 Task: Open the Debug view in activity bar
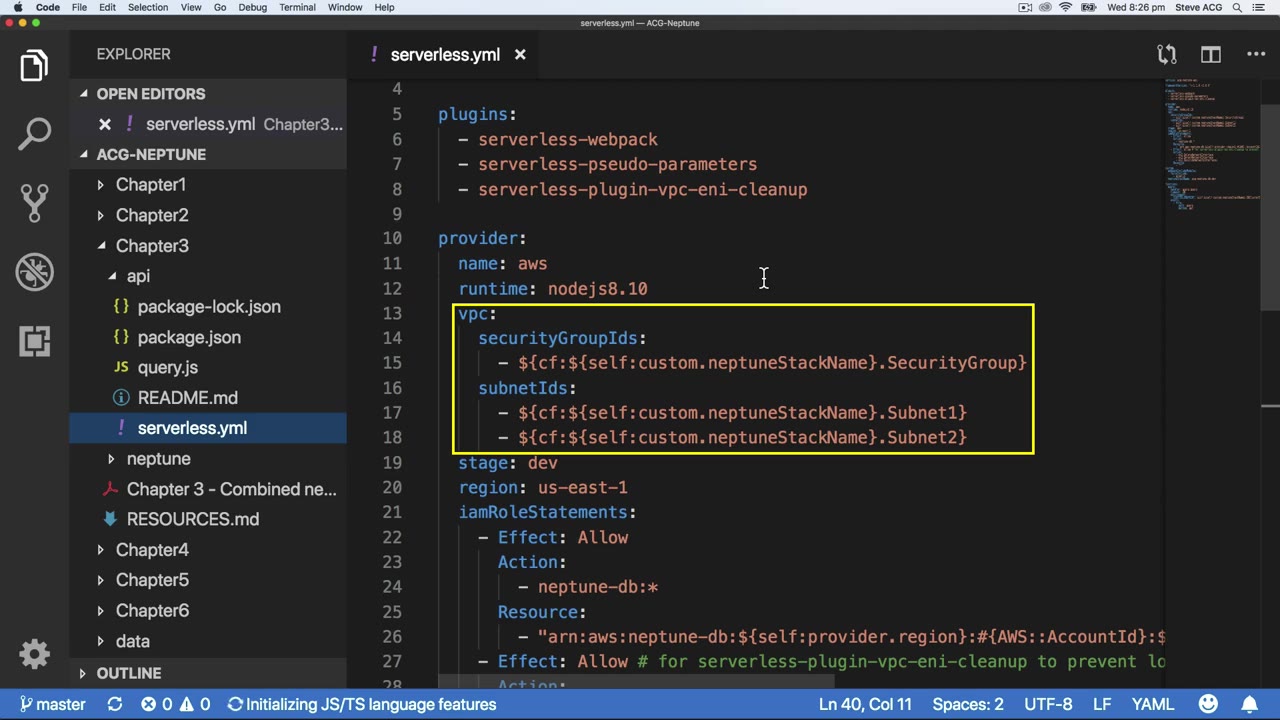[x=34, y=272]
